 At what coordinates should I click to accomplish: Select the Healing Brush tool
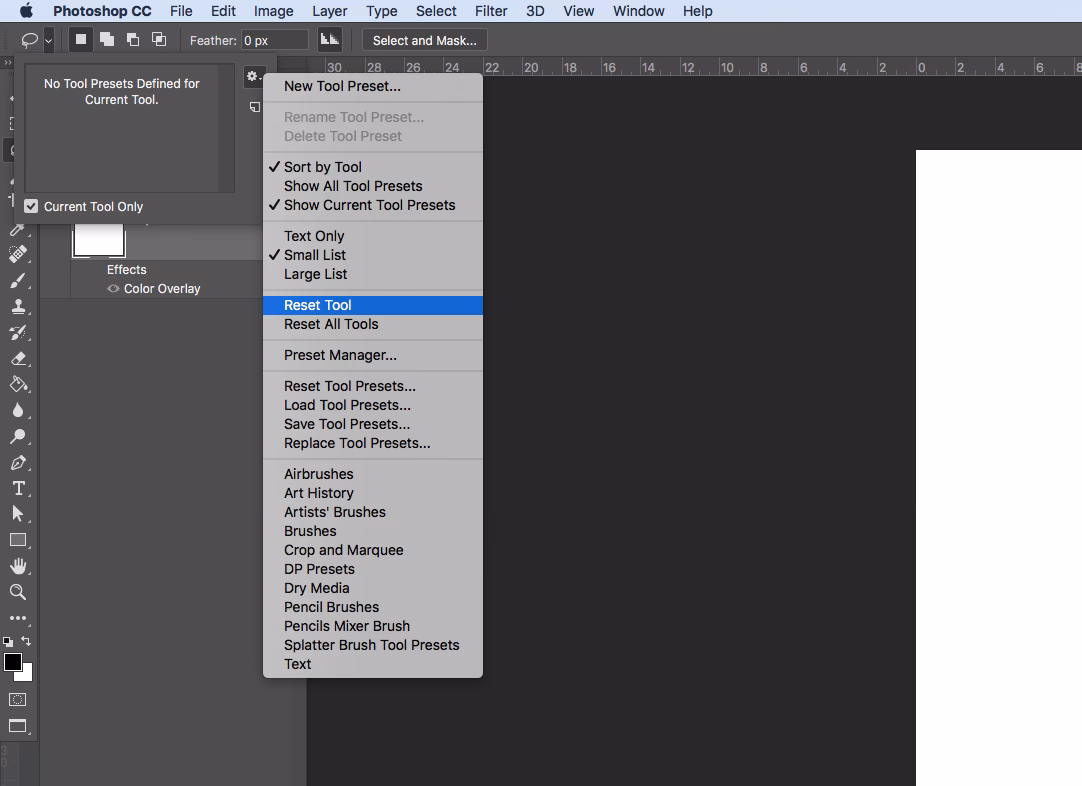(x=18, y=255)
